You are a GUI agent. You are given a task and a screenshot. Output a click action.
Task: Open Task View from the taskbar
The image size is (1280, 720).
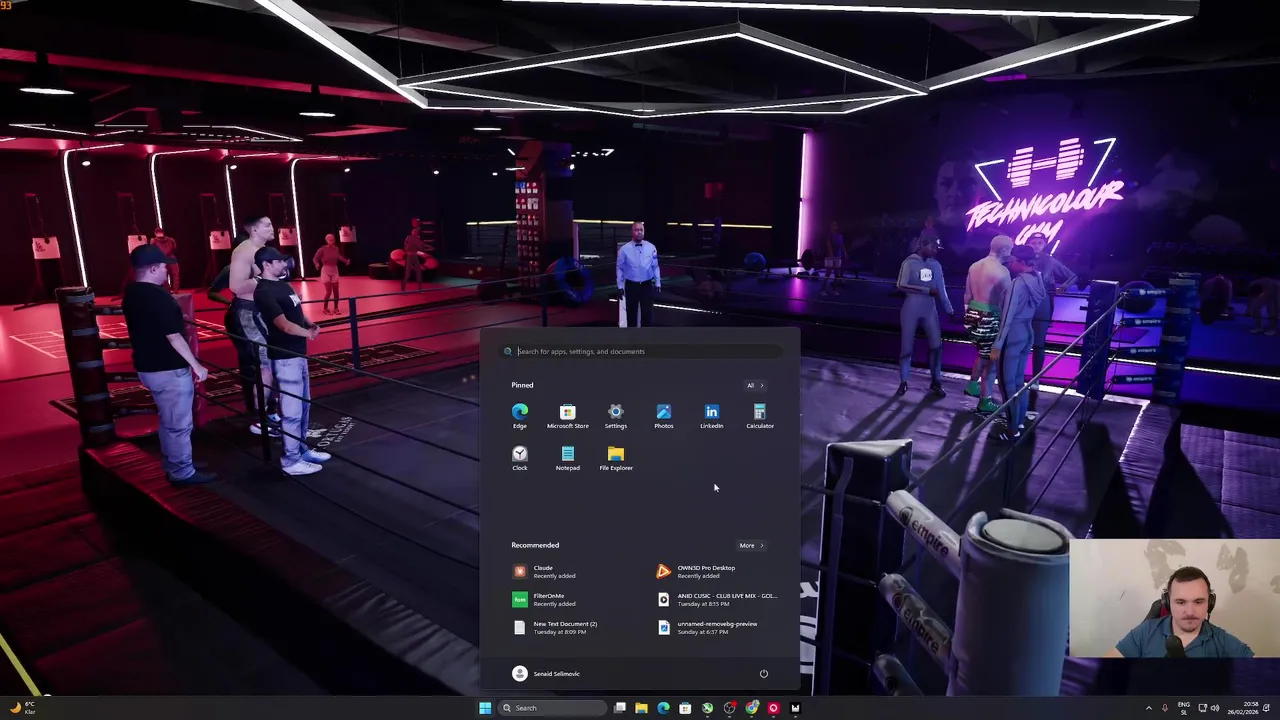click(x=620, y=708)
